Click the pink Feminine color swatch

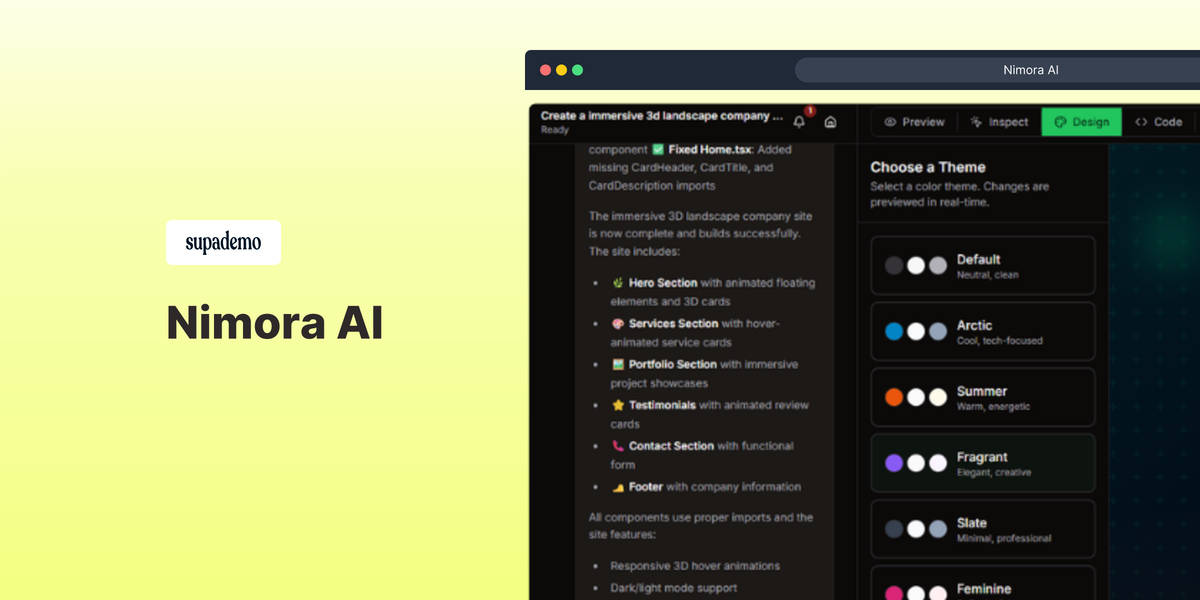(894, 593)
